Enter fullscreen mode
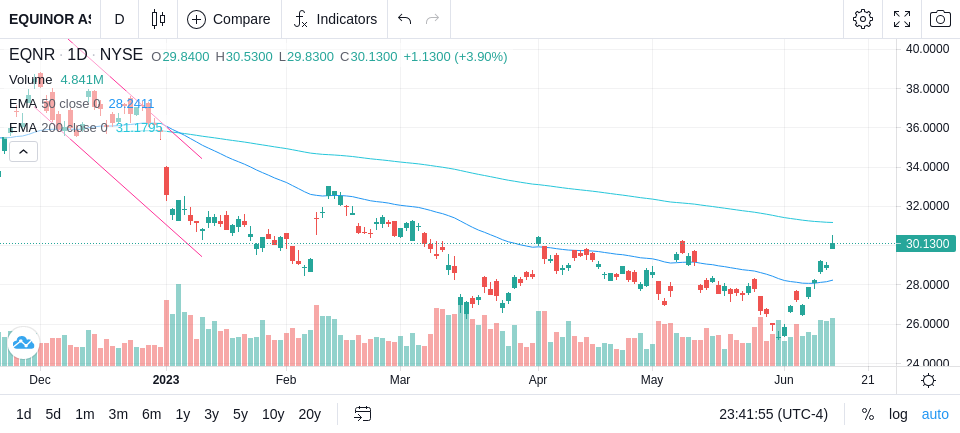 coord(902,19)
